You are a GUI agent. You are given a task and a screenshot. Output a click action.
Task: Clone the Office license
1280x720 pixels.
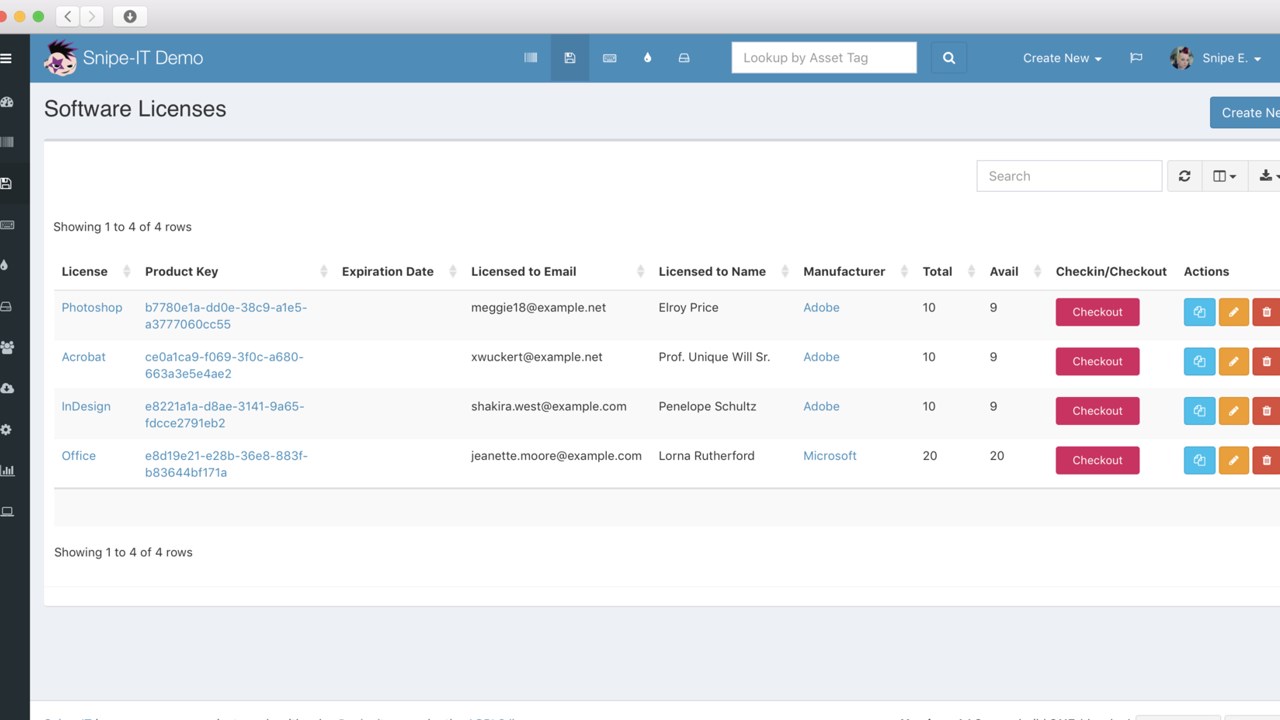pyautogui.click(x=1199, y=460)
